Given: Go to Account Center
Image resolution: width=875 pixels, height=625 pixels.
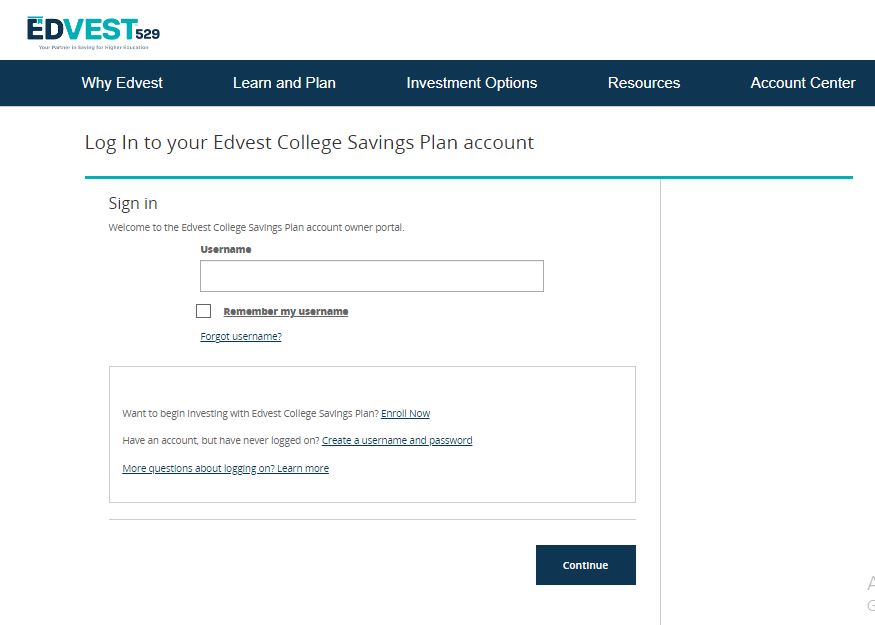Looking at the screenshot, I should (x=802, y=83).
